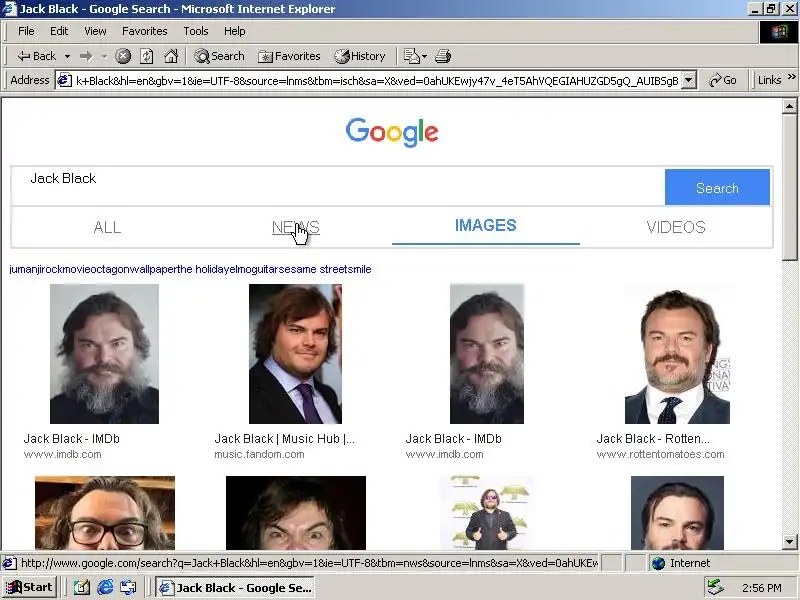
Task: Click the Refresh page icon
Action: [147, 56]
